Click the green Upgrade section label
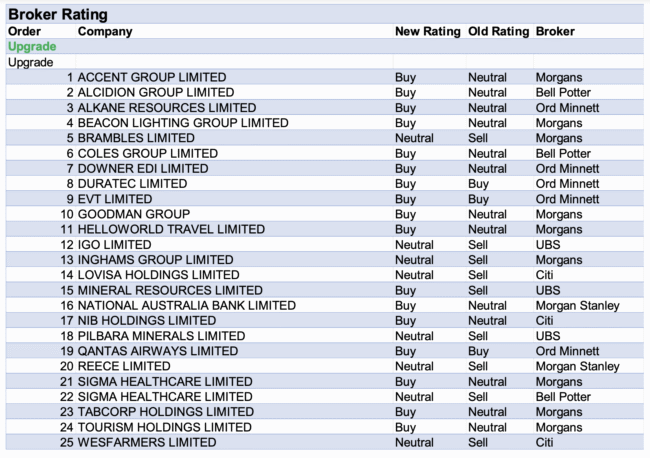This screenshot has width=650, height=458. point(32,47)
